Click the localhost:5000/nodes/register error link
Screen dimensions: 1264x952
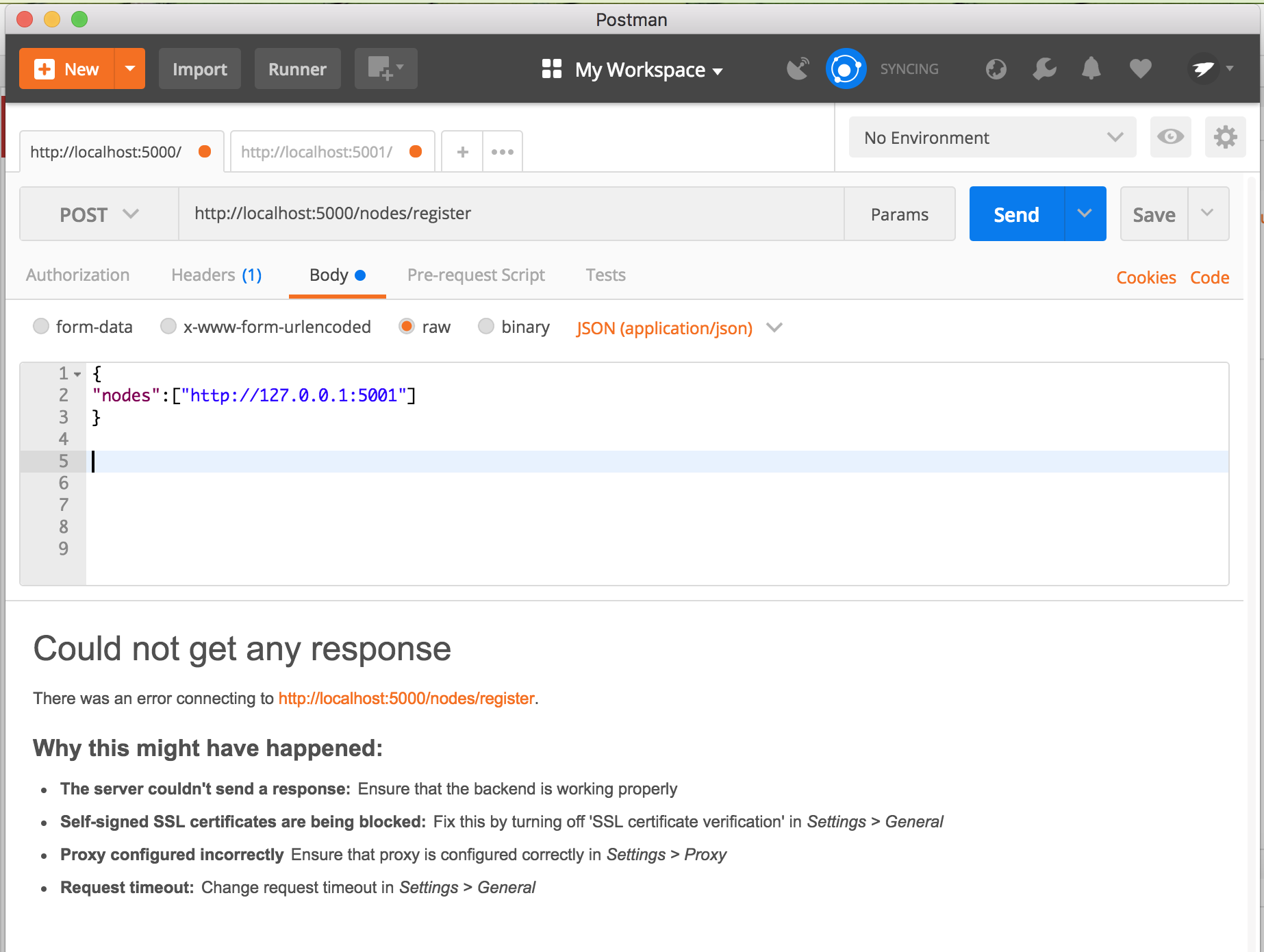tap(406, 699)
